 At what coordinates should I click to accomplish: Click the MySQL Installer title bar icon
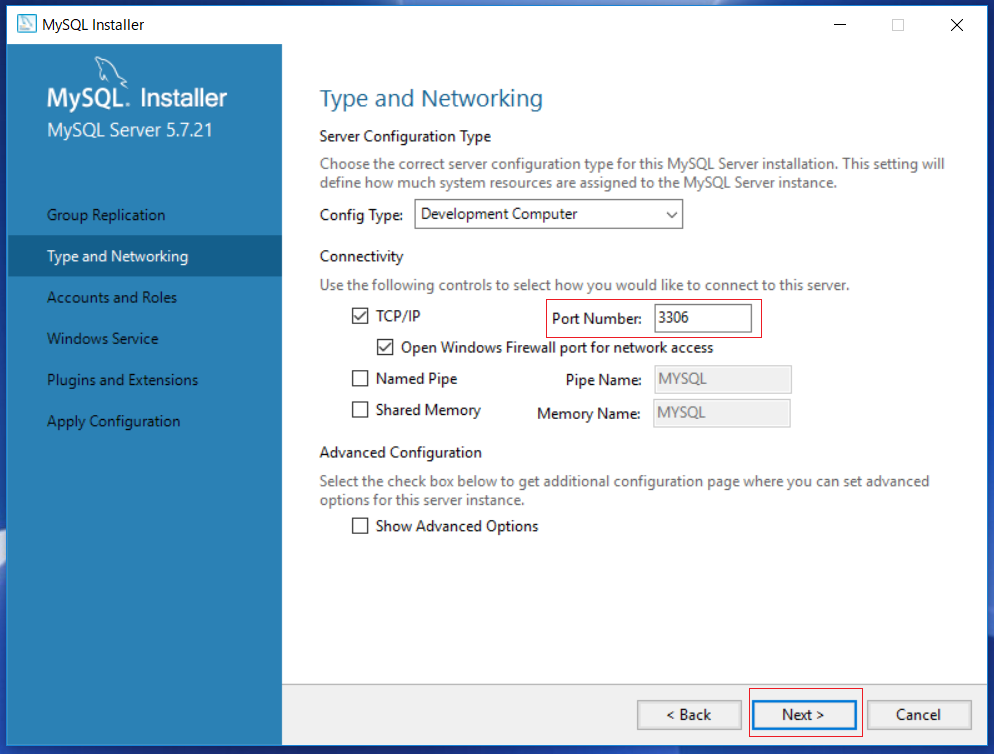click(27, 24)
